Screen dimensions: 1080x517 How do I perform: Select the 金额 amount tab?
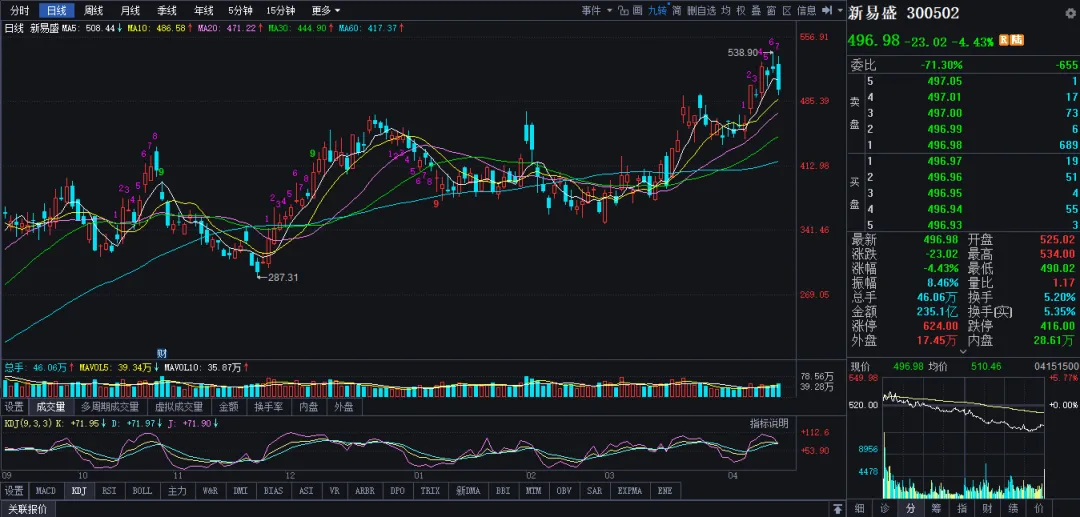coord(229,407)
